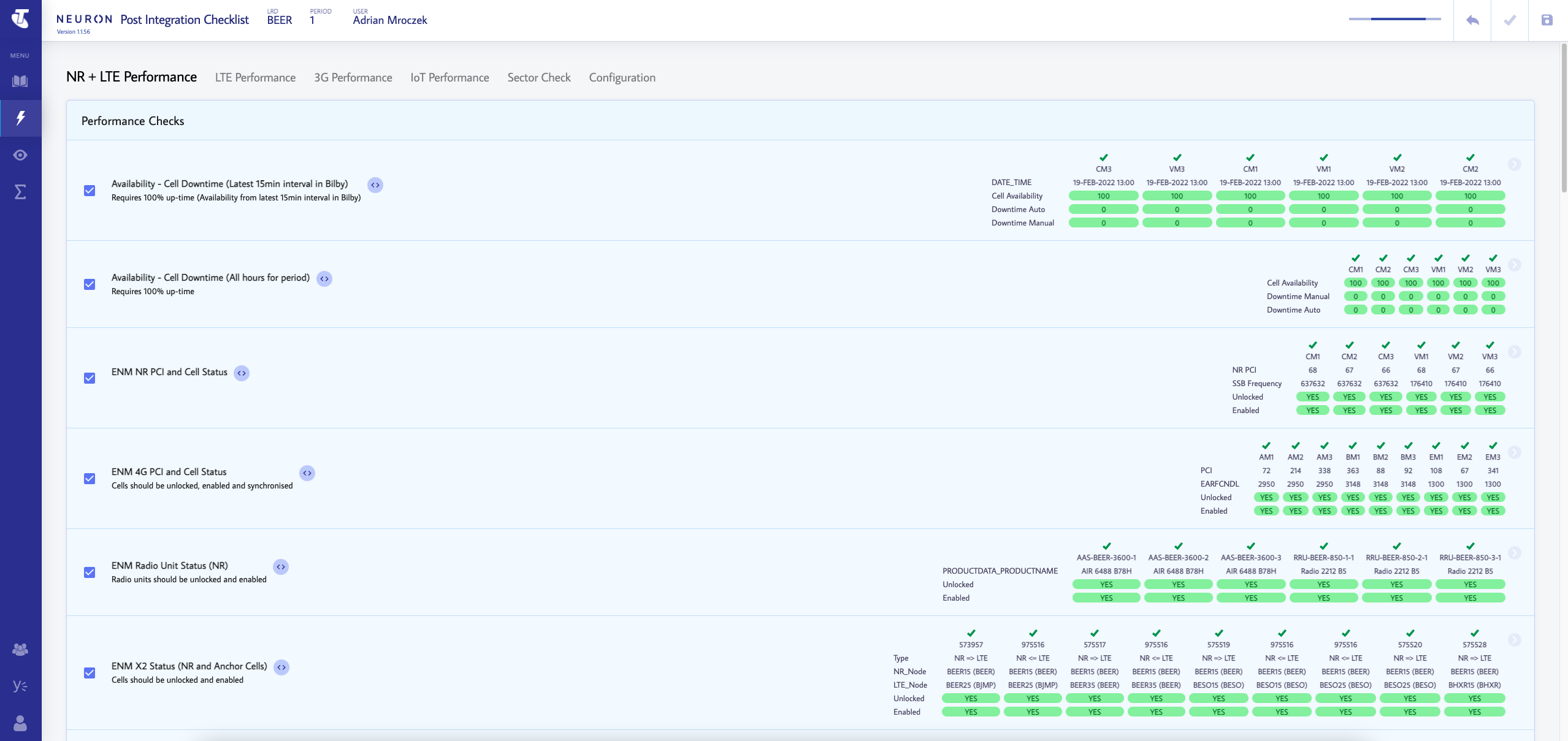Click the PRODUCTDATA_PRODUCTNAME row label
1568x741 pixels.
coord(1000,571)
